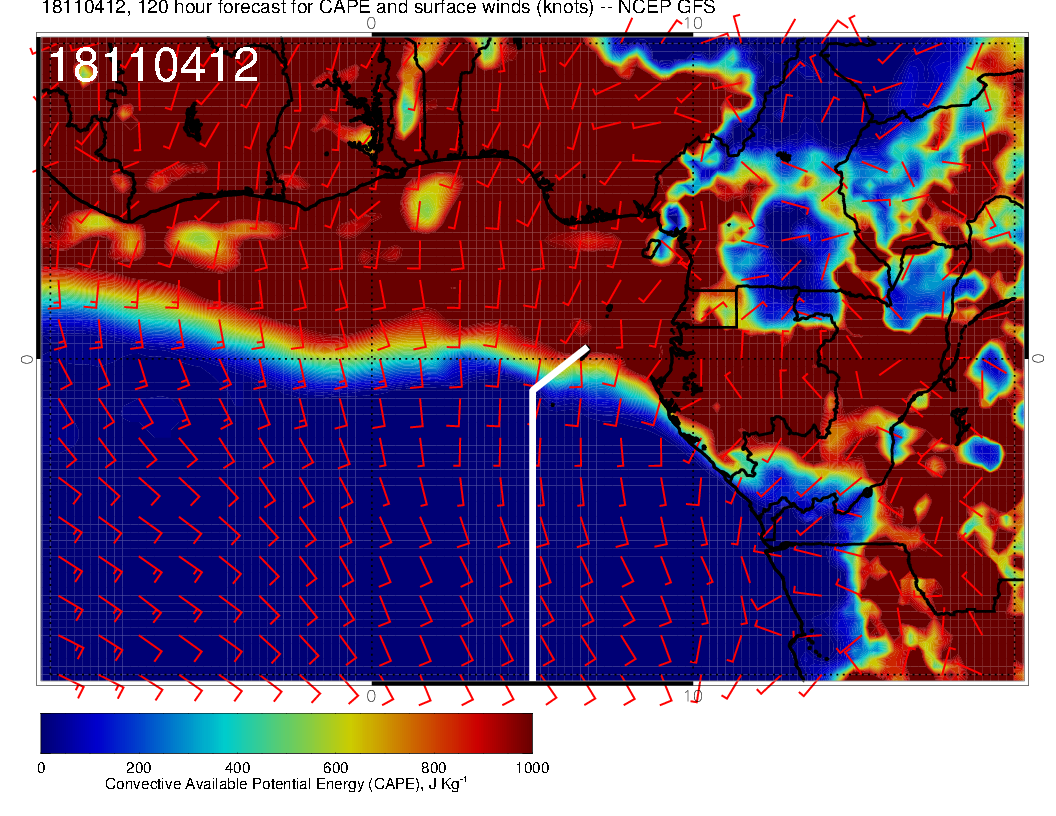Click the bottom-axis longitude label 0
This screenshot has width=1056, height=816.
(x=371, y=695)
